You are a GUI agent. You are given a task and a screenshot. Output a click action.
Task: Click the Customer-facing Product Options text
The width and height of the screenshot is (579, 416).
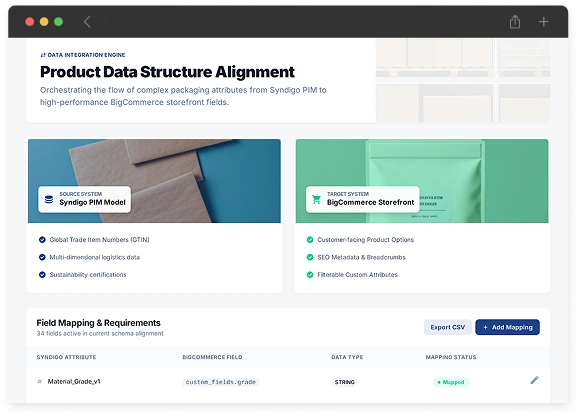click(366, 240)
